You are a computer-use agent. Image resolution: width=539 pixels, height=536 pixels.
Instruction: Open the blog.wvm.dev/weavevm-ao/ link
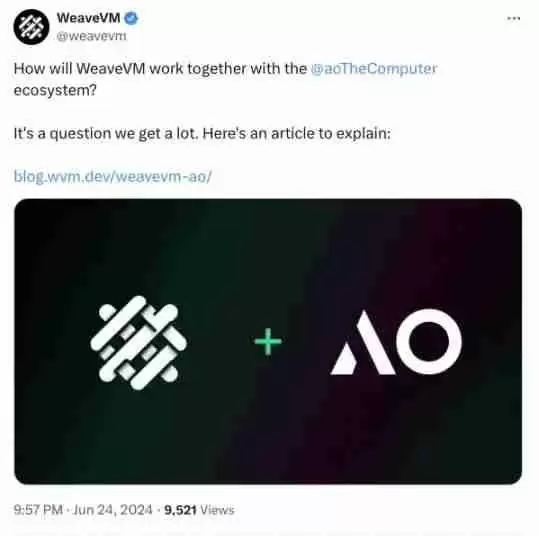pyautogui.click(x=113, y=176)
